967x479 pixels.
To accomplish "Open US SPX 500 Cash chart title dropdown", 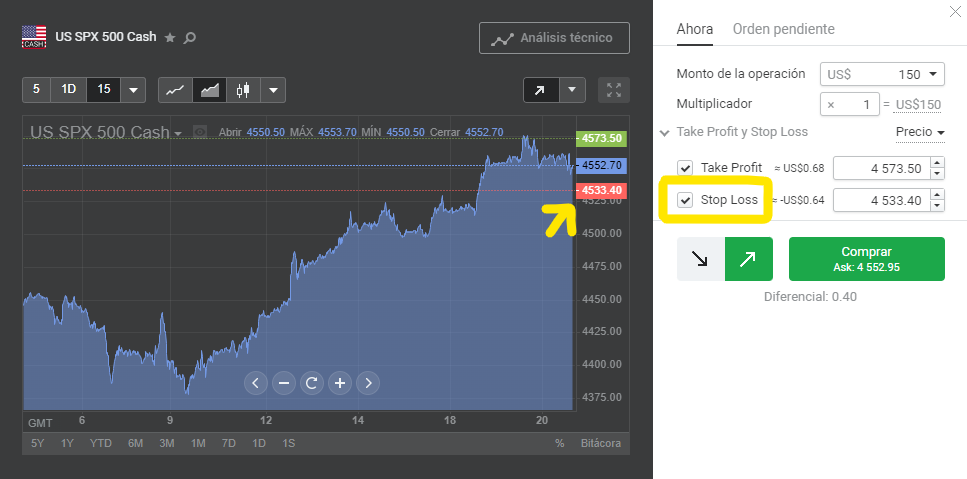I will pos(178,134).
